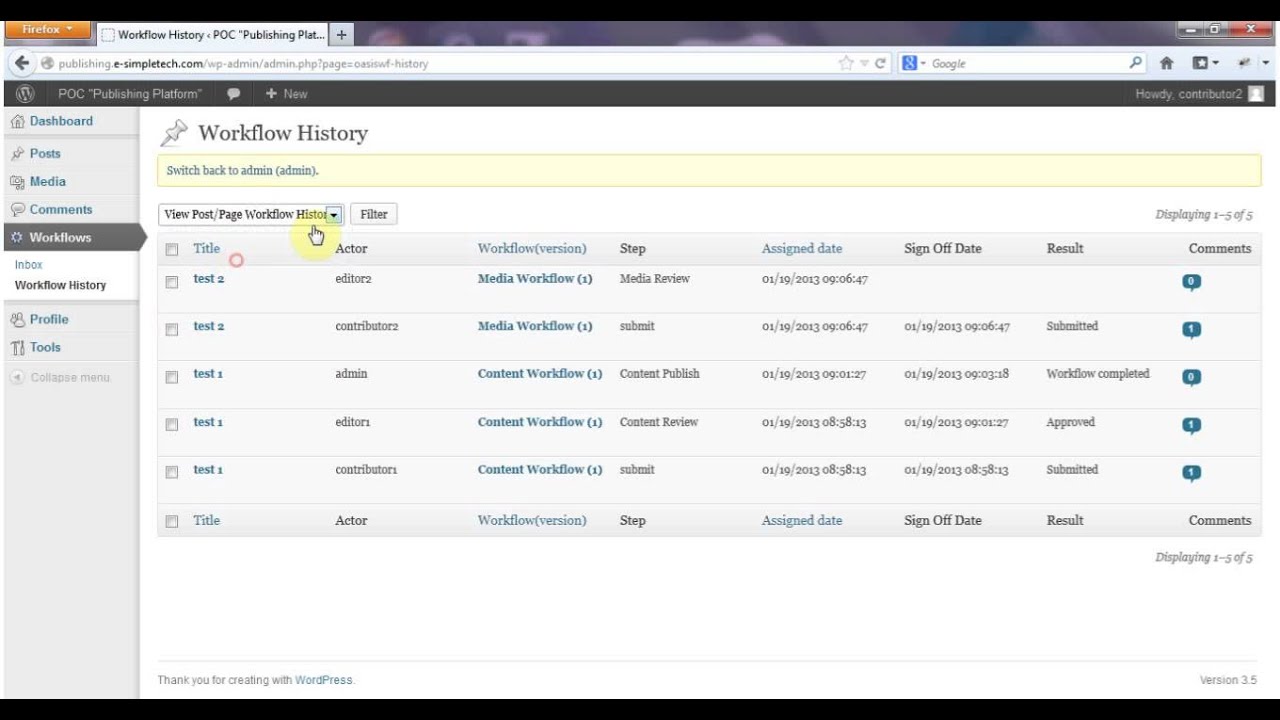The width and height of the screenshot is (1280, 720).
Task: Check the test 1 admin row checkbox
Action: pyautogui.click(x=172, y=377)
